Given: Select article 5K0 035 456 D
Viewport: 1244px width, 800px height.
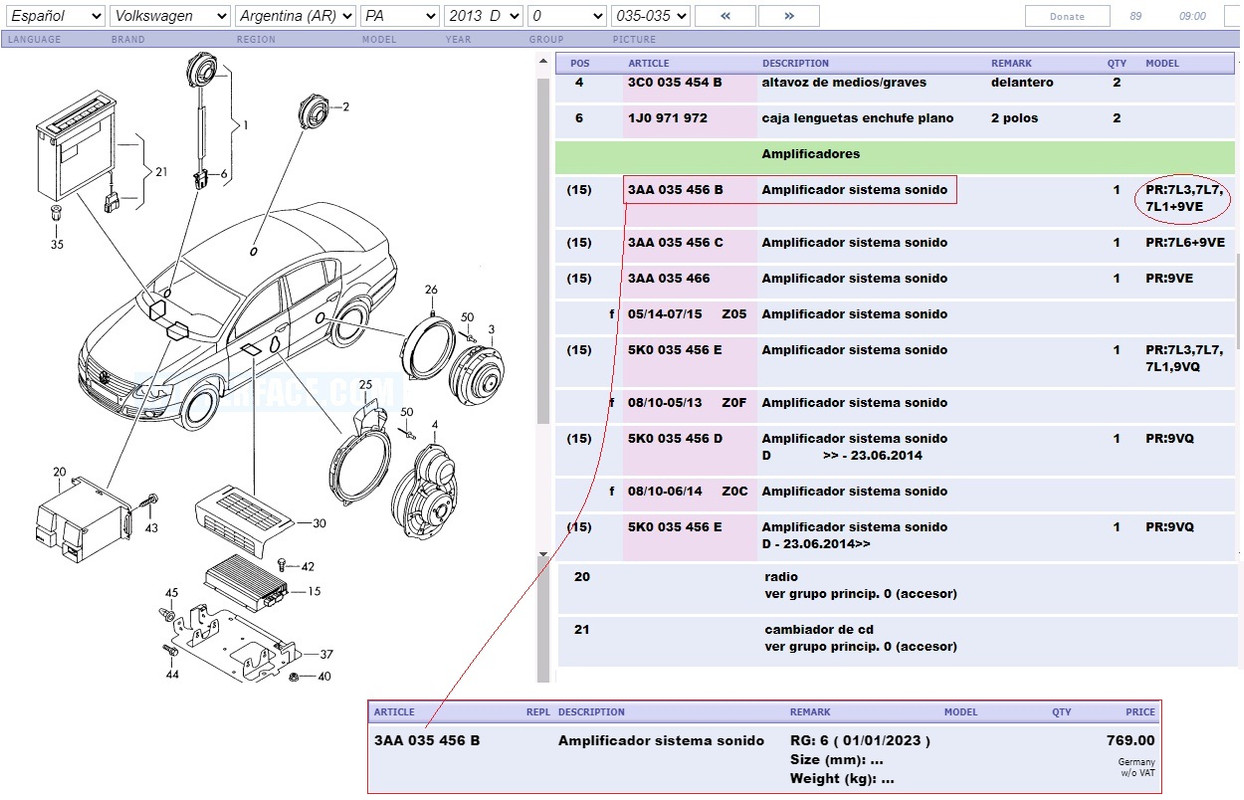Looking at the screenshot, I should (676, 438).
